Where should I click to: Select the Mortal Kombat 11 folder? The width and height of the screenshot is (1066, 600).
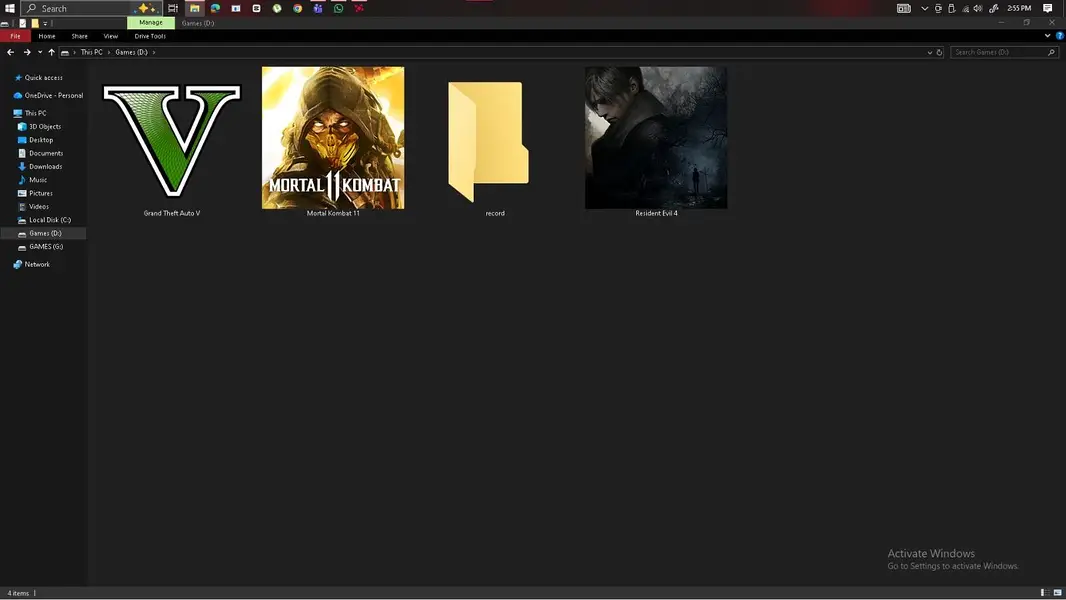click(333, 142)
